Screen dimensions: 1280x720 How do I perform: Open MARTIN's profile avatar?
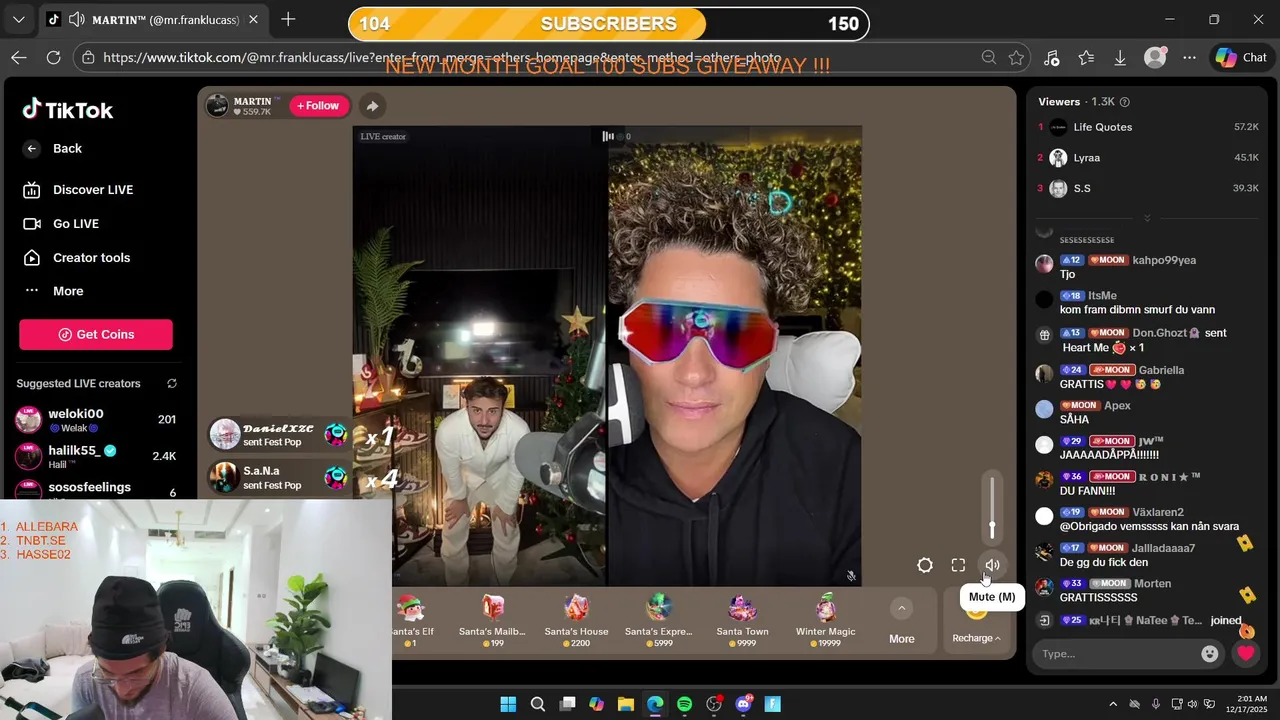217,106
